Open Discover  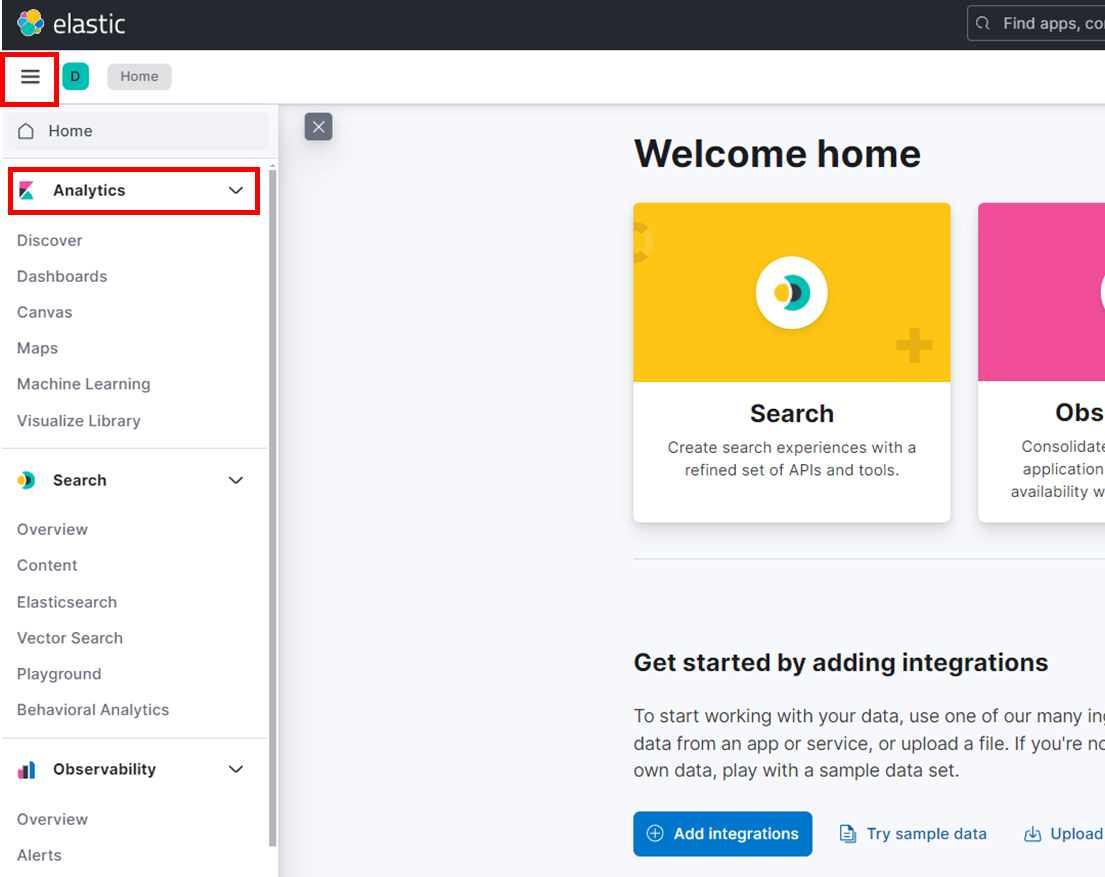pos(49,240)
